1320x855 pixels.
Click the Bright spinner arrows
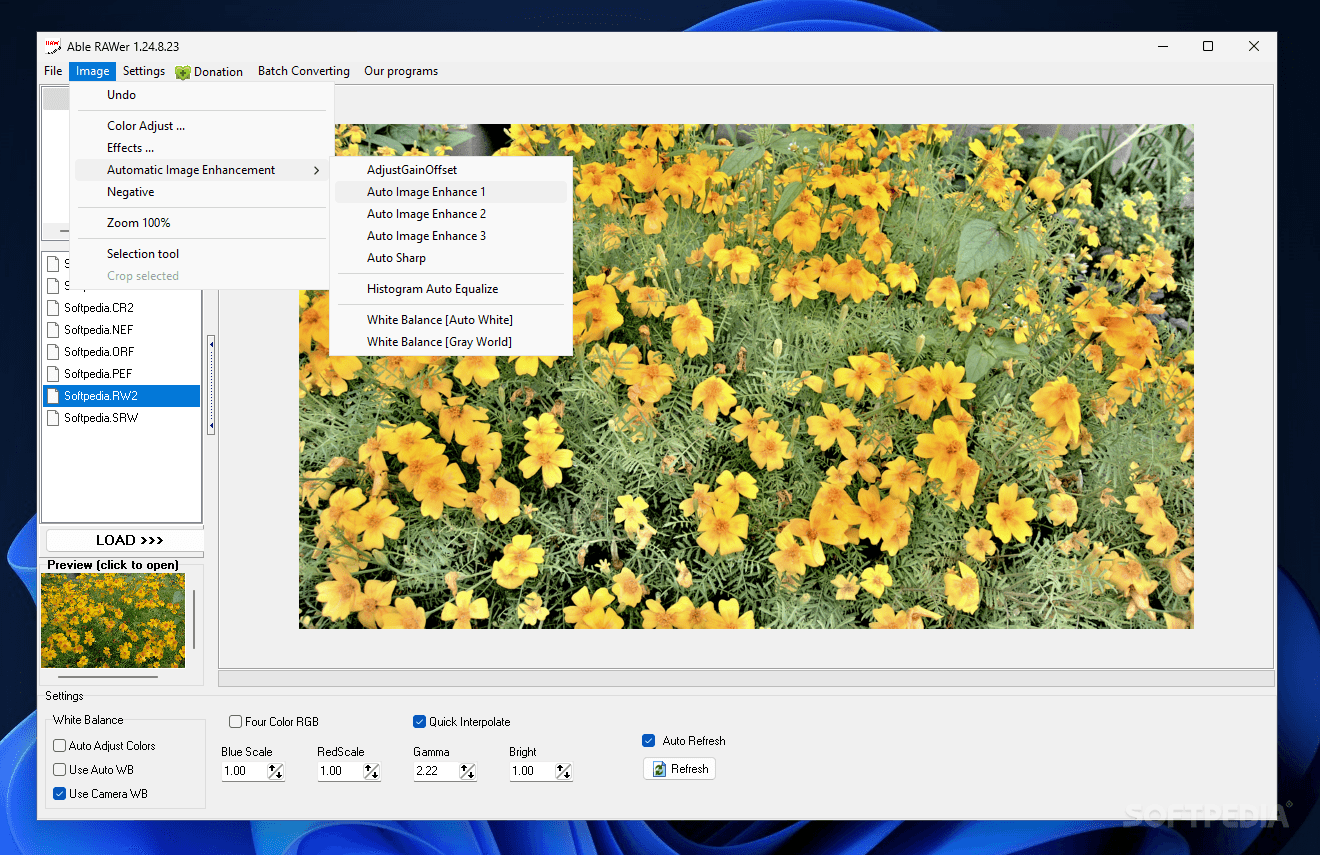(563, 771)
